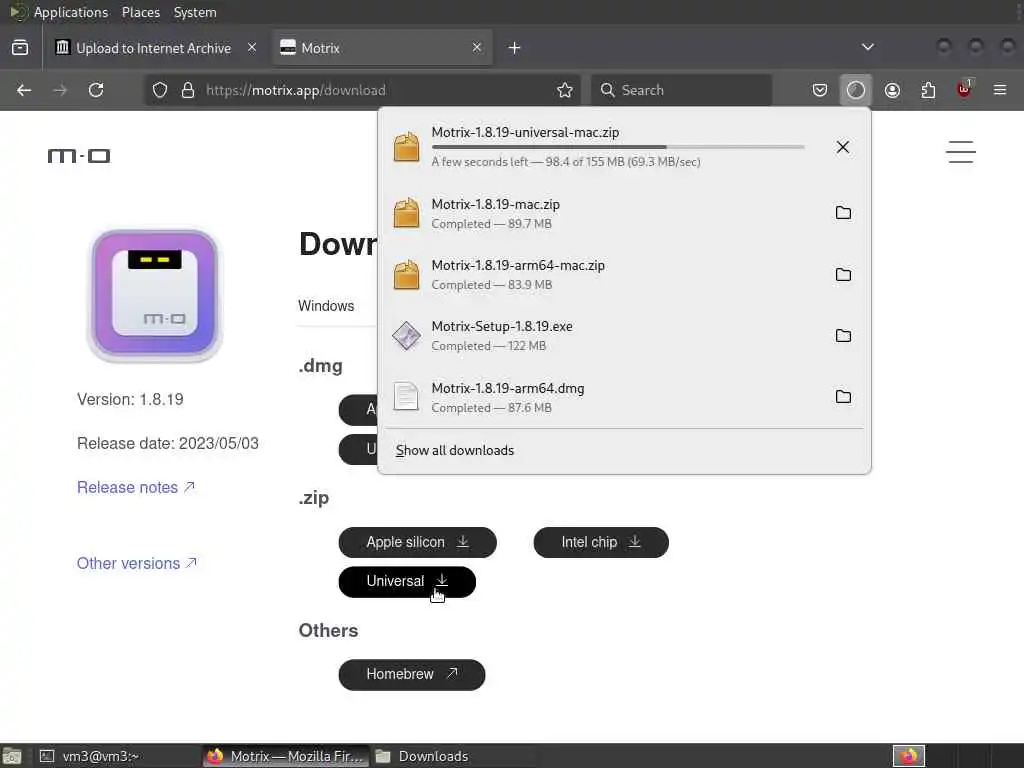This screenshot has height=768, width=1024.
Task: Open the Release notes link
Action: pyautogui.click(x=136, y=487)
